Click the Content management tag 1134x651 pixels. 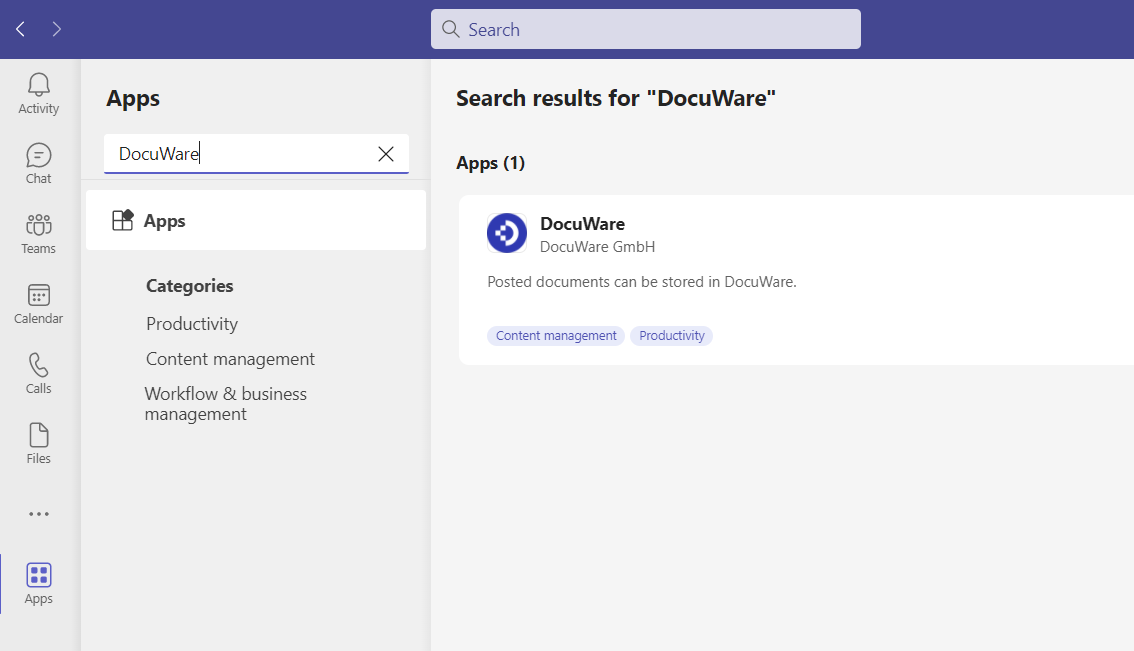tap(555, 336)
